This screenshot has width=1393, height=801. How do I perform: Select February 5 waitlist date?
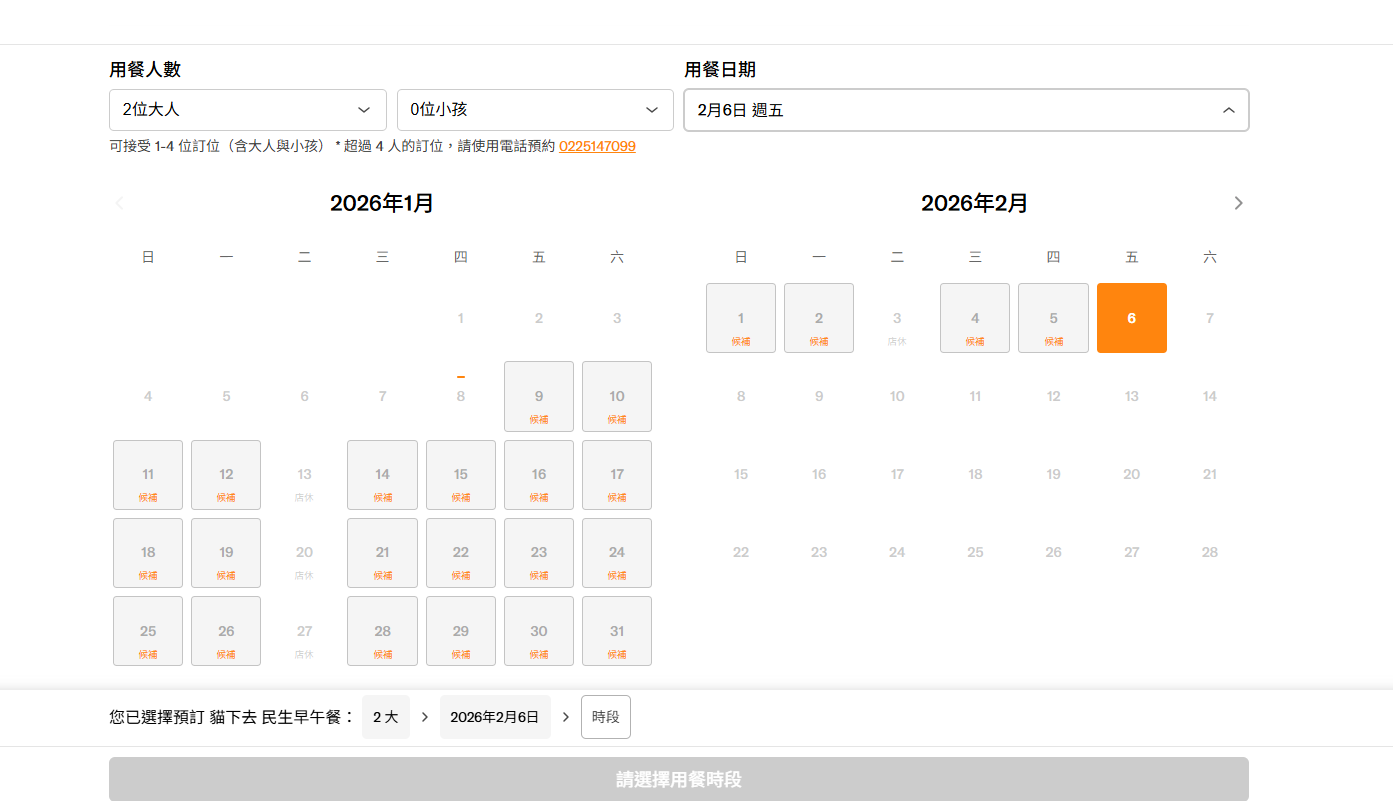pos(1053,318)
